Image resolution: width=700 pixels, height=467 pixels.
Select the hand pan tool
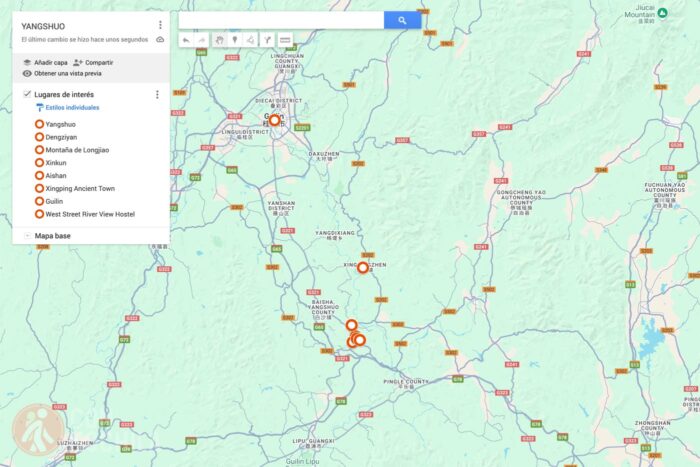(219, 40)
